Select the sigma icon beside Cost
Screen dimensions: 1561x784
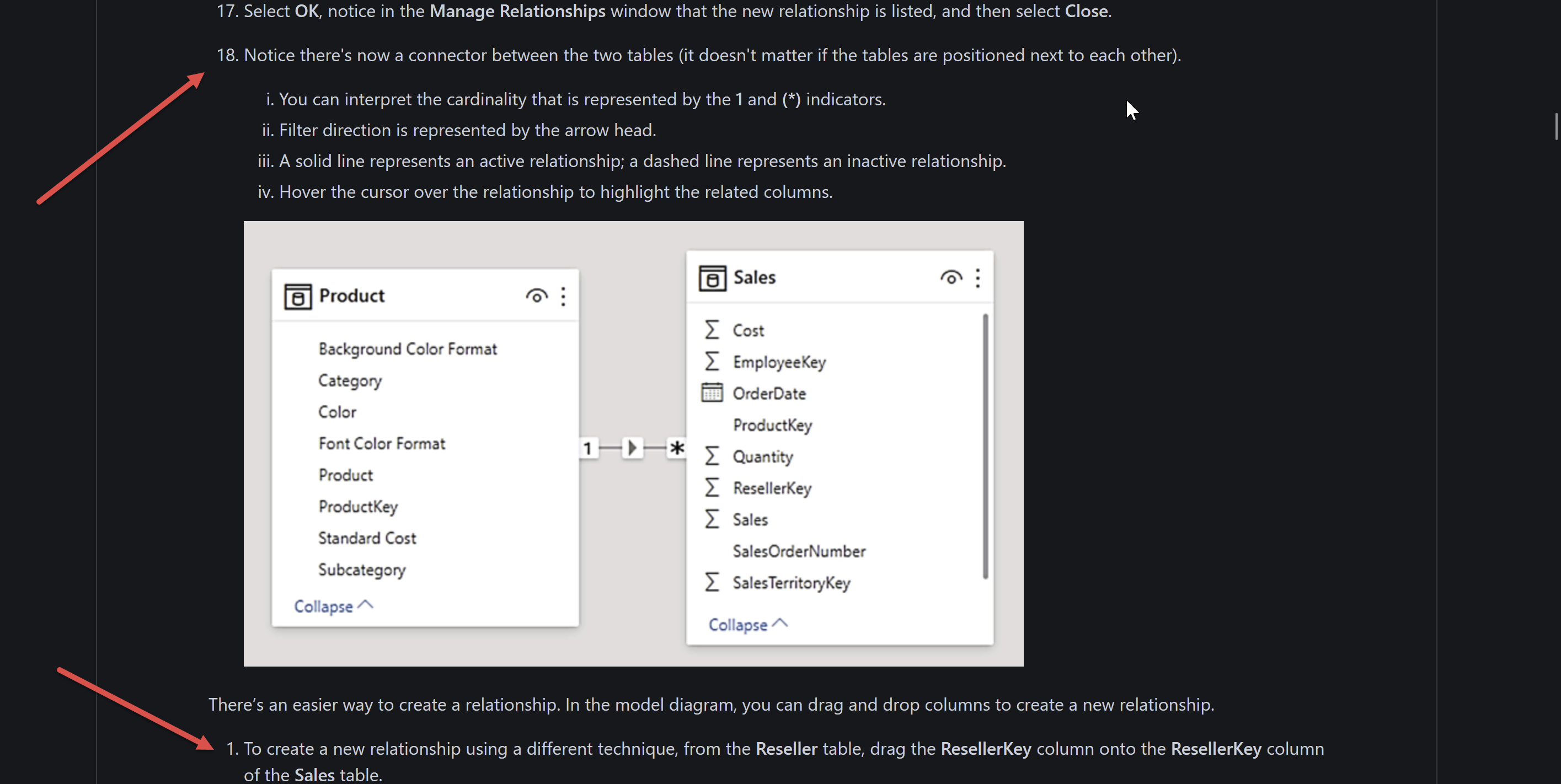(x=712, y=330)
